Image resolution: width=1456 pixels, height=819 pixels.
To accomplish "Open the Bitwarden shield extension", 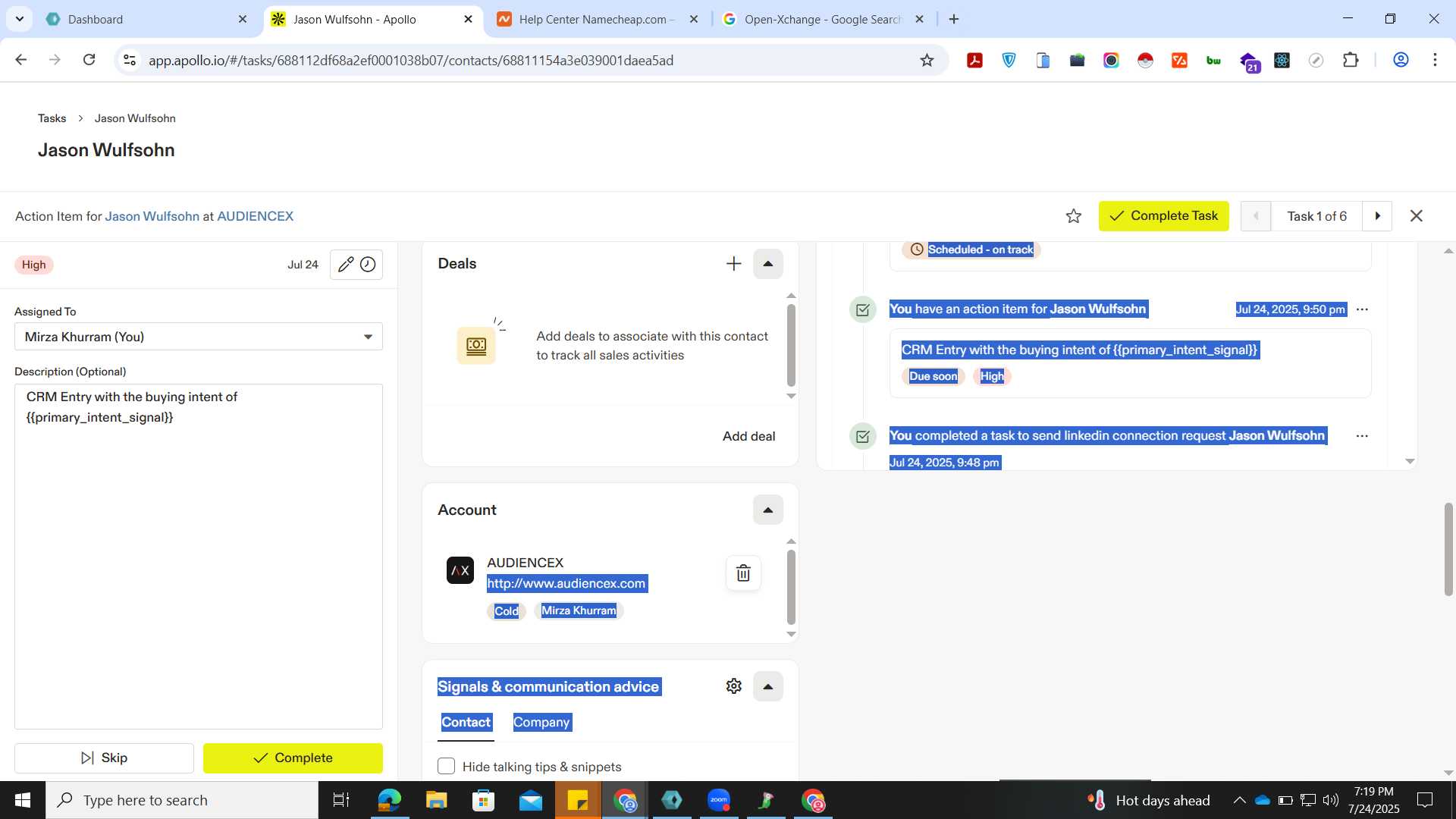I will pos(1009,61).
